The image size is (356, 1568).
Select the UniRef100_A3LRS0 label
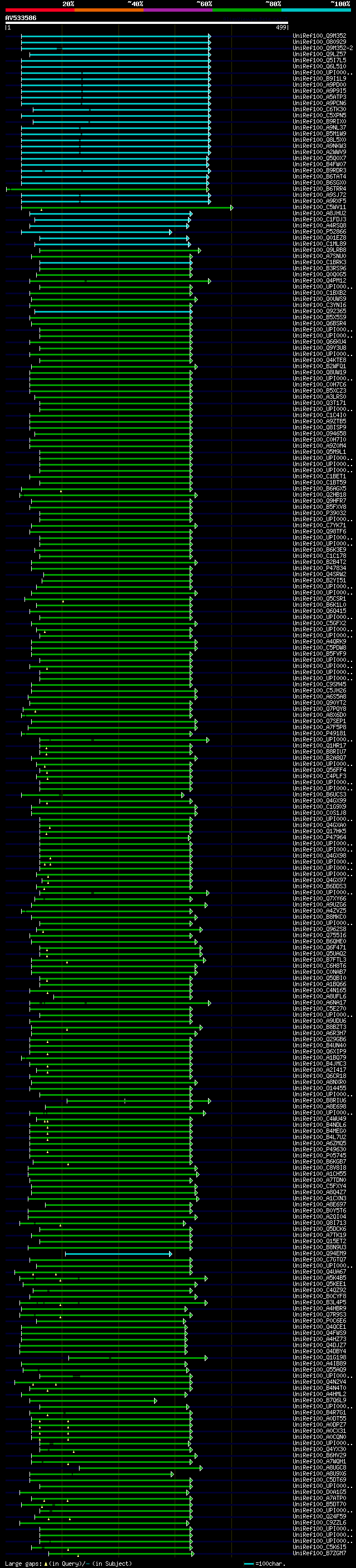coord(319,397)
